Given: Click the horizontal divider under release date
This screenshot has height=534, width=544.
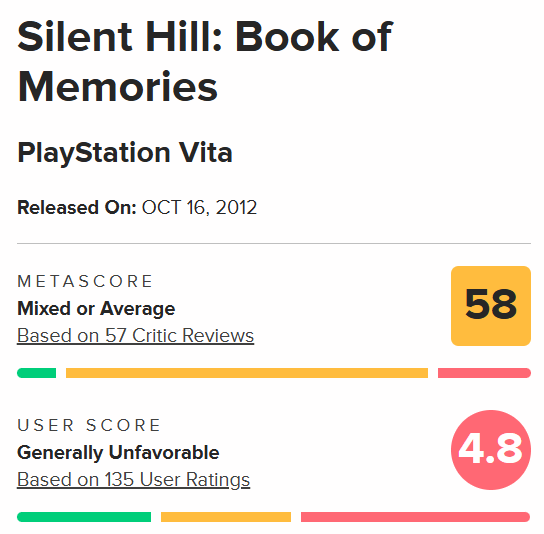Looking at the screenshot, I should [x=274, y=244].
